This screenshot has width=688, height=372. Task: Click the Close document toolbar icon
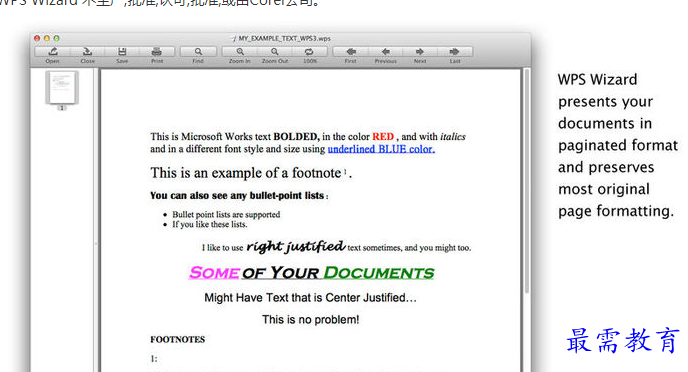87,52
